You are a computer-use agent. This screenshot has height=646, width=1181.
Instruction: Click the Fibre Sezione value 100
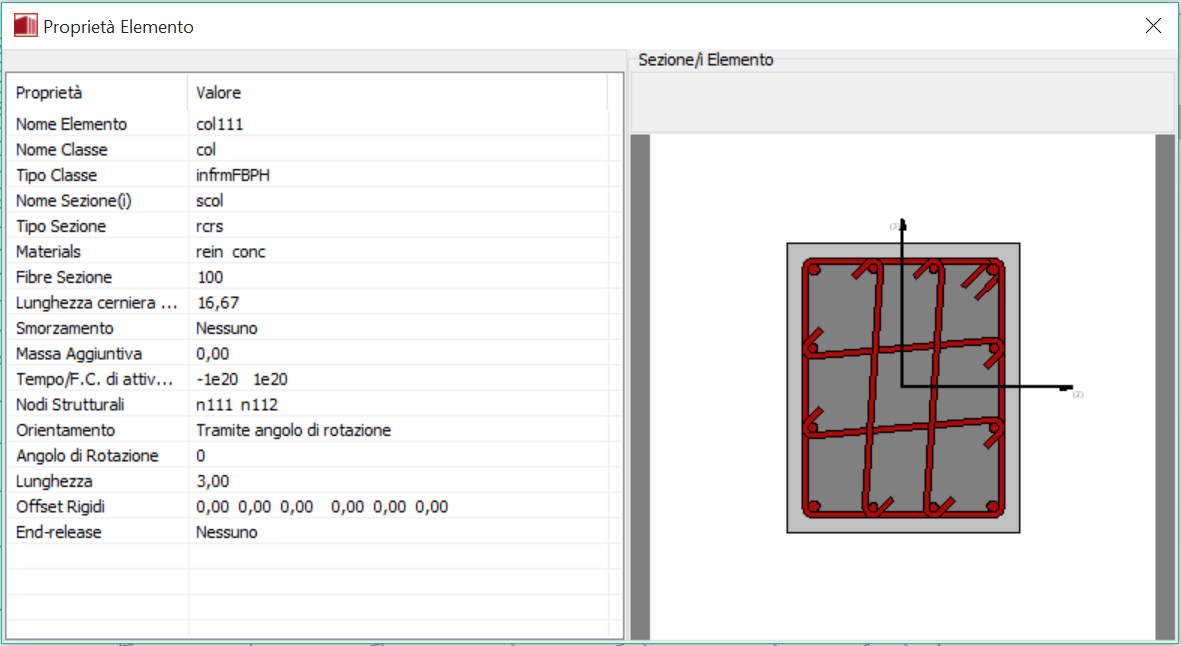tap(210, 277)
